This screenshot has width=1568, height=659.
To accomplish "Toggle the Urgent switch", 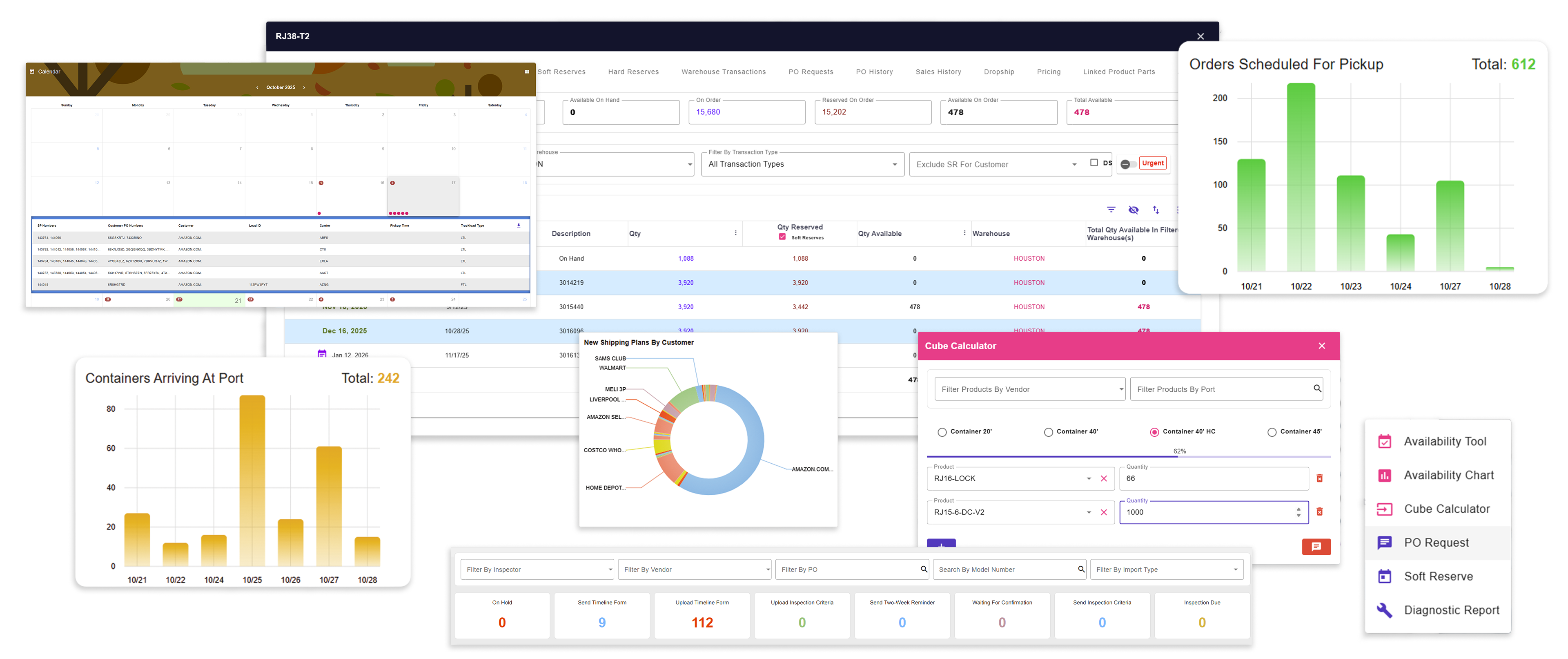I will click(1128, 164).
